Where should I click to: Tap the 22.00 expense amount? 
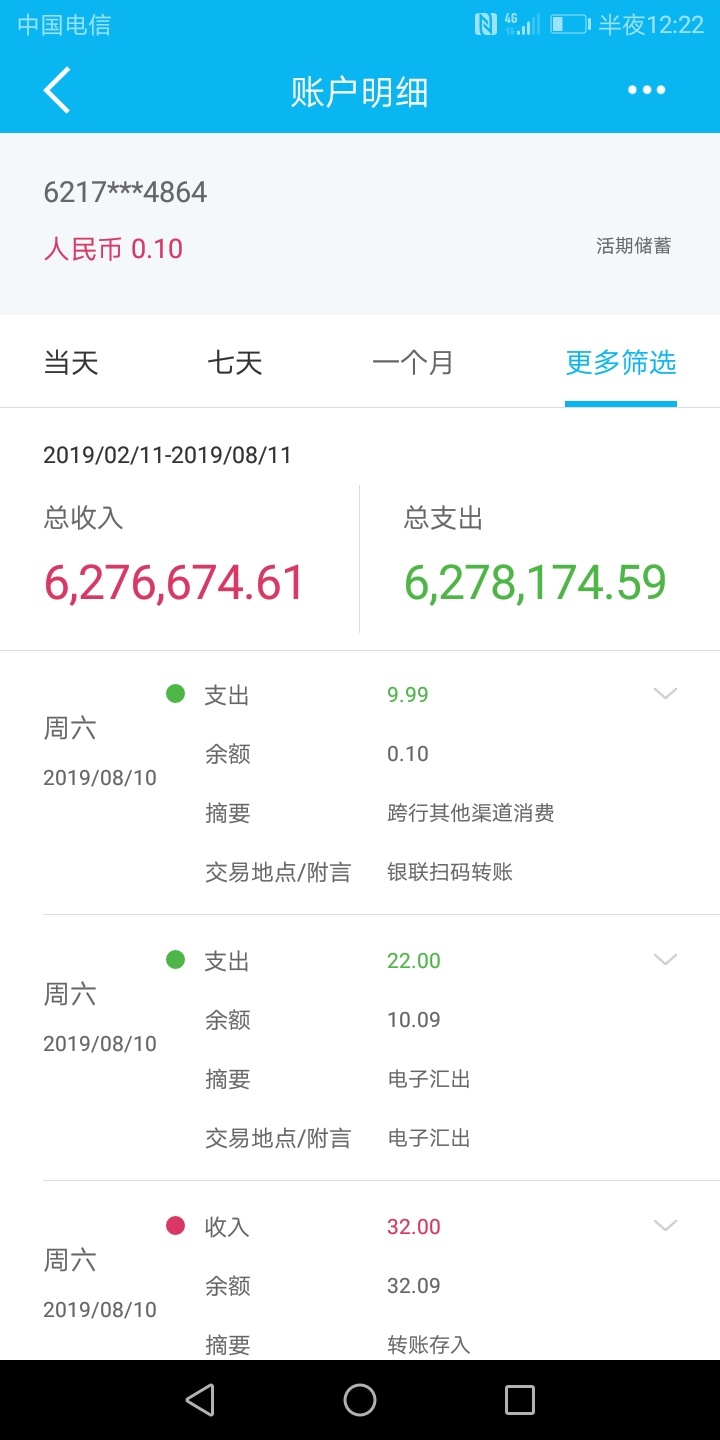click(x=414, y=961)
